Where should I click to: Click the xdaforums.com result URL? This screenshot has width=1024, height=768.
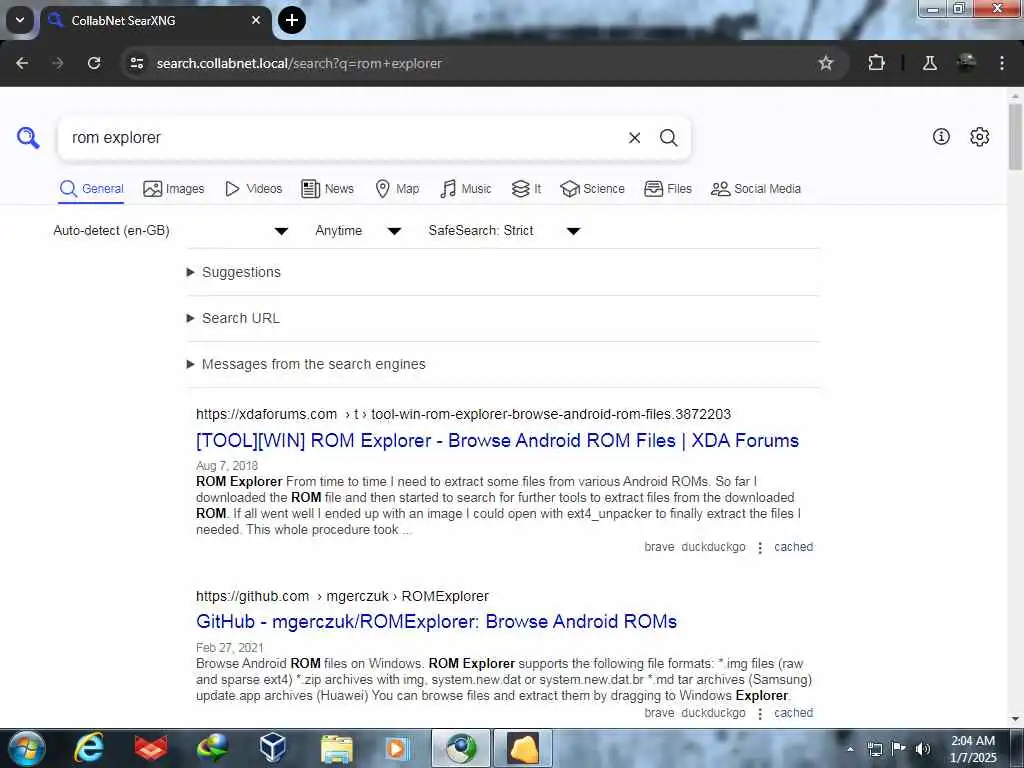point(463,414)
